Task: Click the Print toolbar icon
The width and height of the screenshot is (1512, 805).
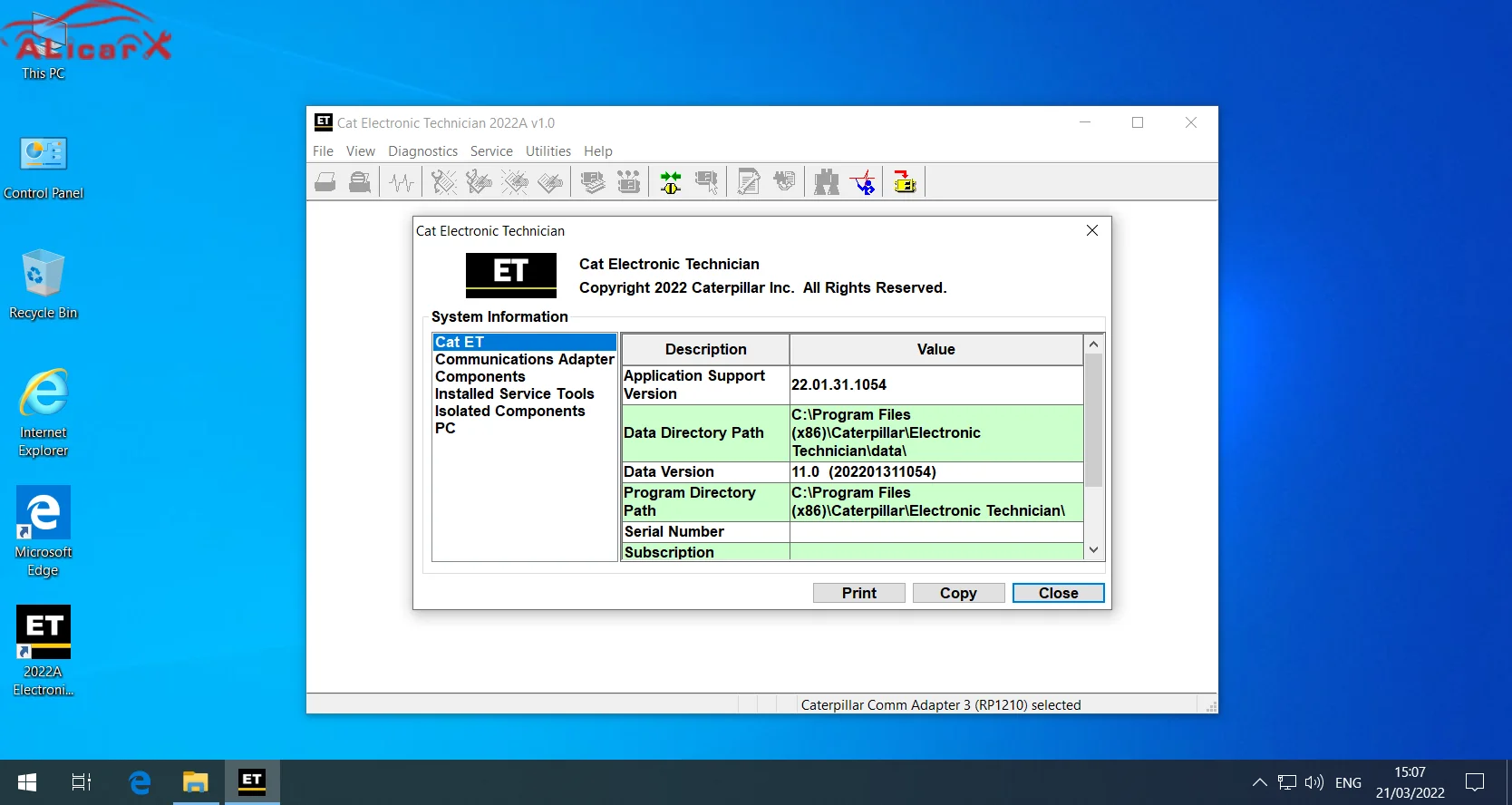Action: coord(325,182)
